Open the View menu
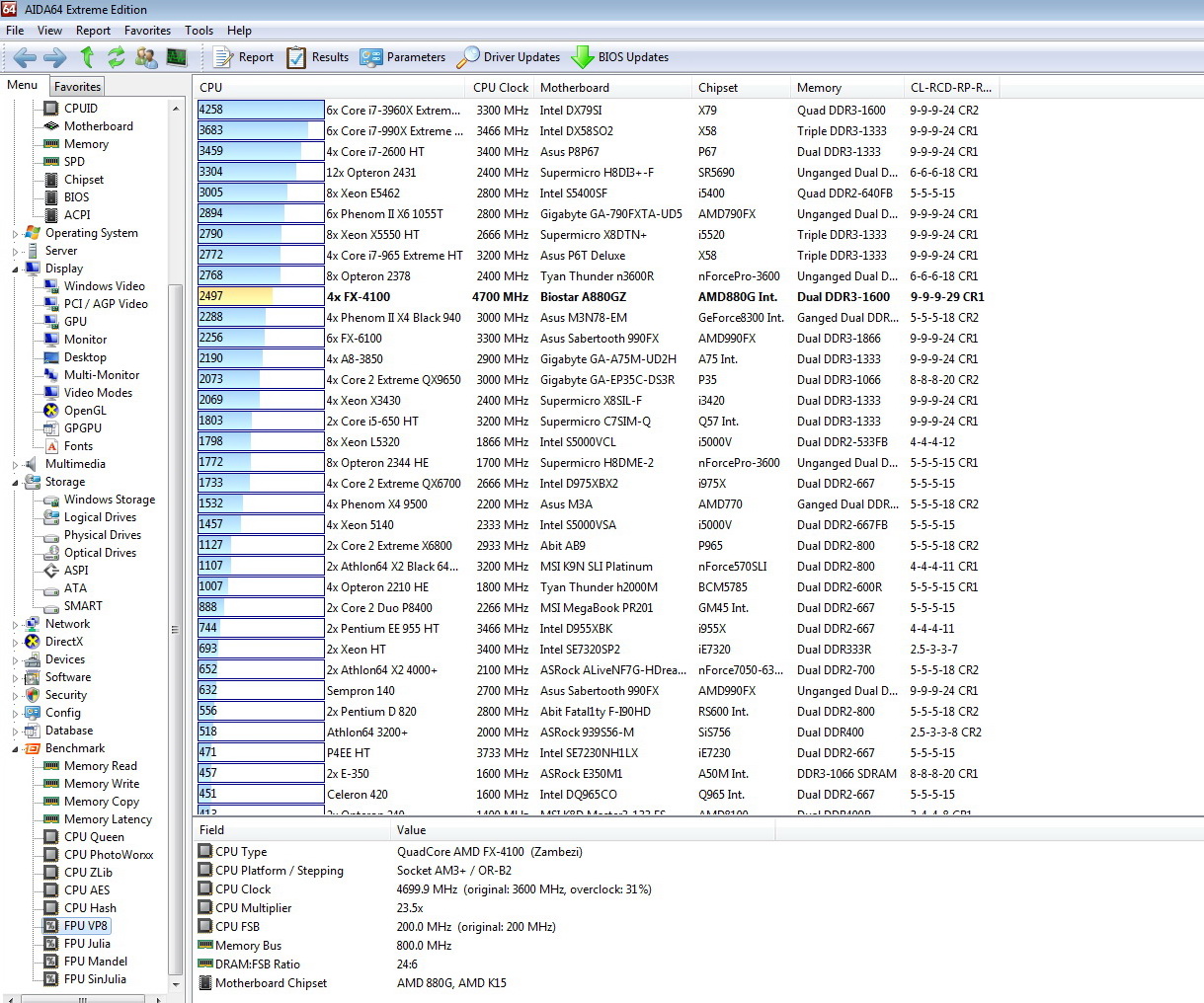The width and height of the screenshot is (1204, 1003). [49, 31]
